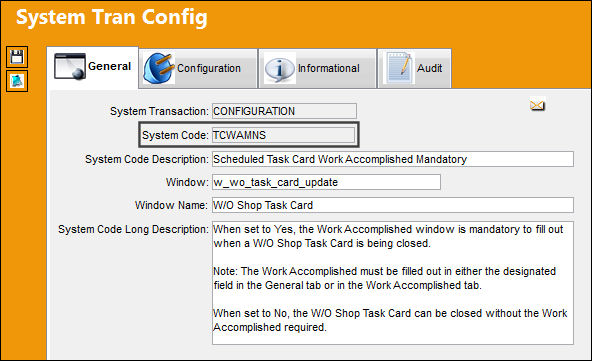Viewport: 592px width, 361px height.
Task: Click the envelope mail icon
Action: [537, 105]
